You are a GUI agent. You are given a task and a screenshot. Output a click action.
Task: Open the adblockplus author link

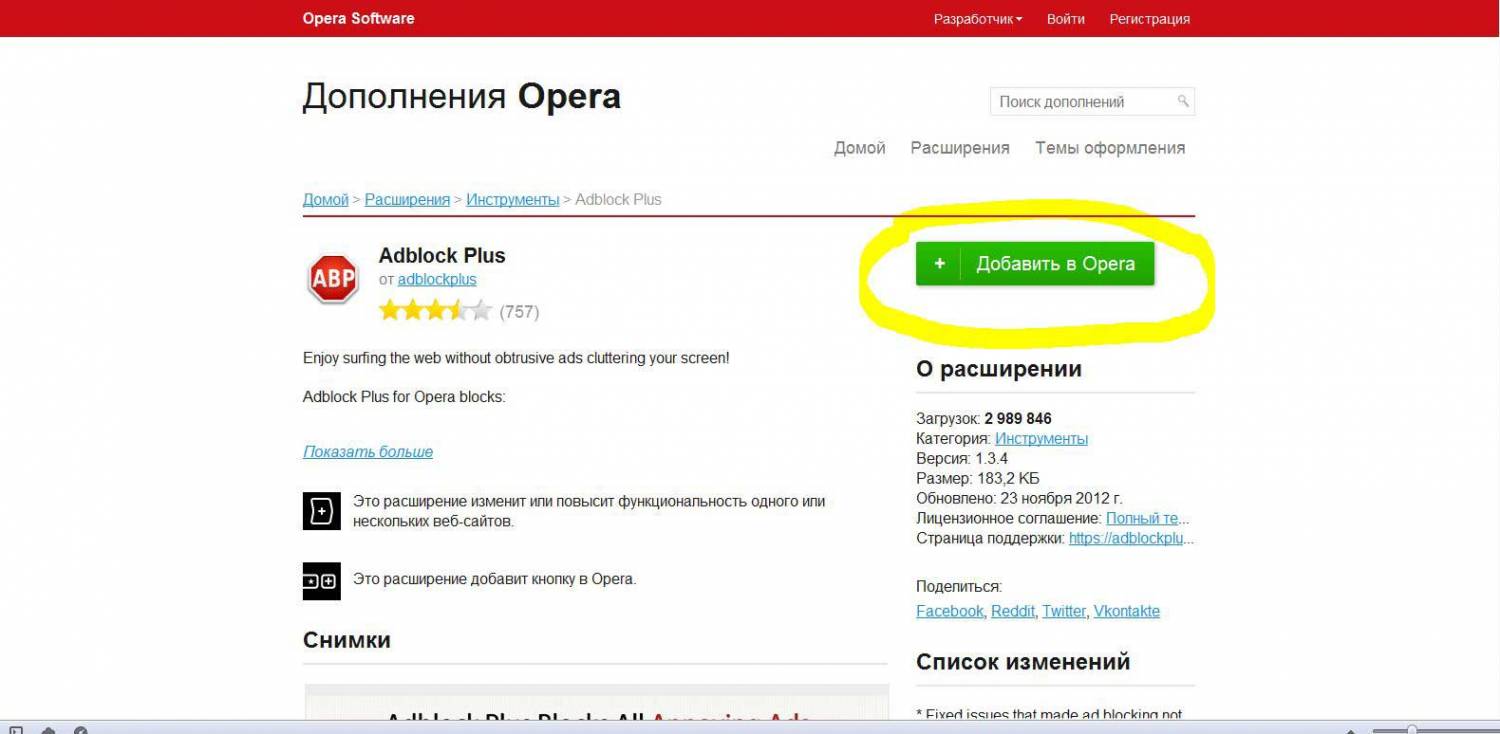[x=437, y=280]
